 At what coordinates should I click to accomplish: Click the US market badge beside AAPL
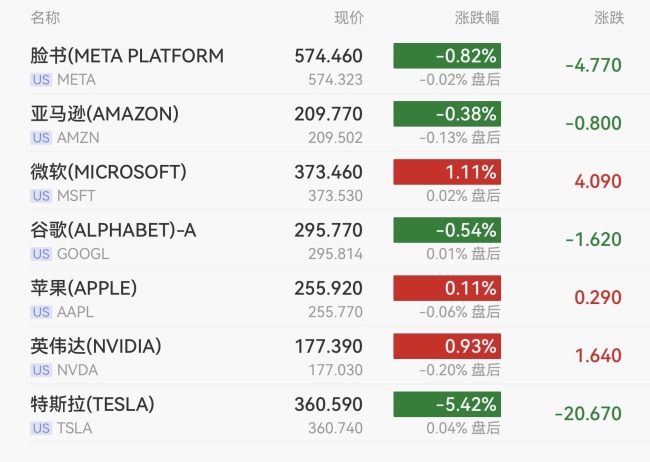[x=41, y=312]
